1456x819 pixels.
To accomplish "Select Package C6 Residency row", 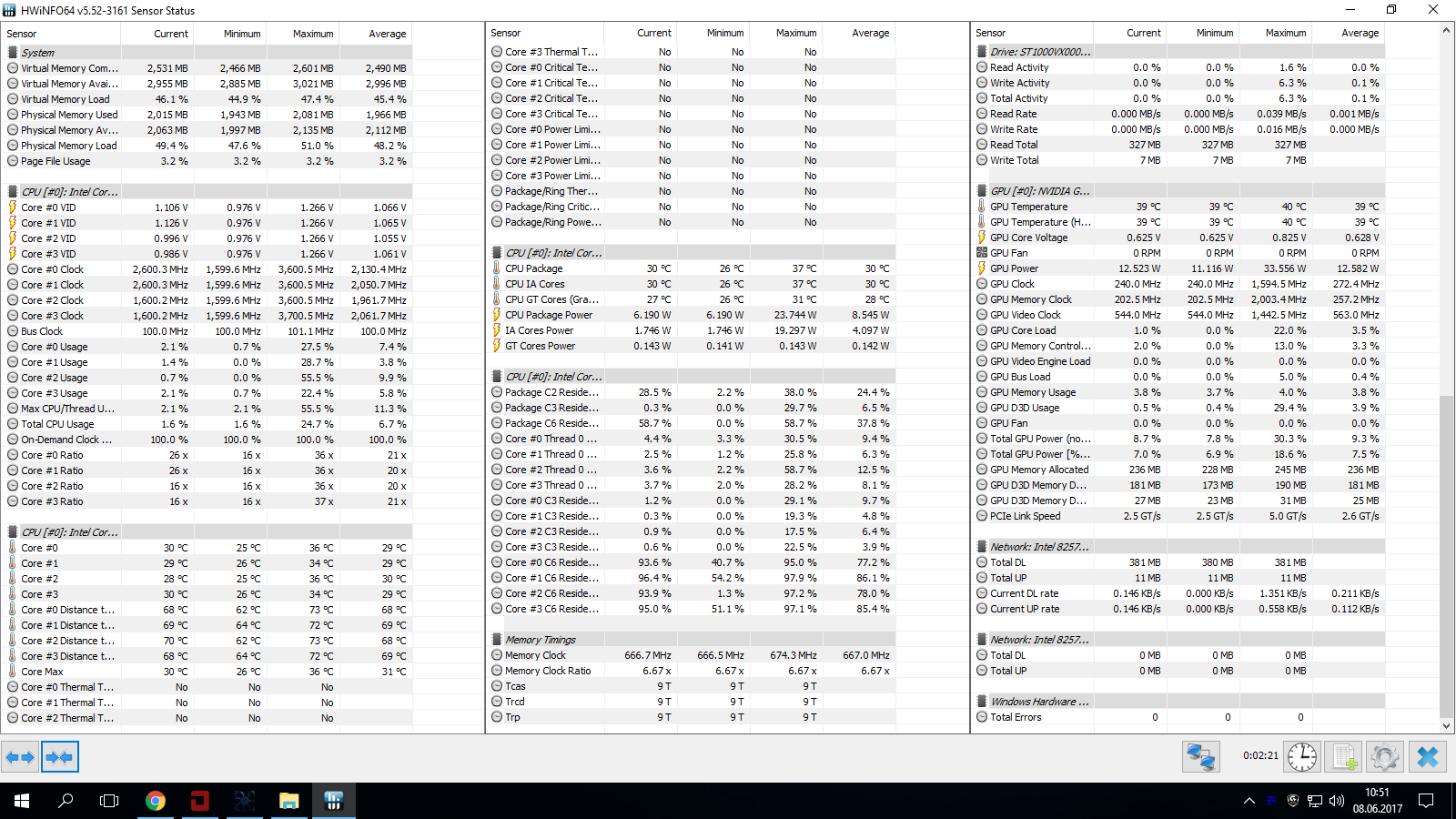I will click(692, 423).
